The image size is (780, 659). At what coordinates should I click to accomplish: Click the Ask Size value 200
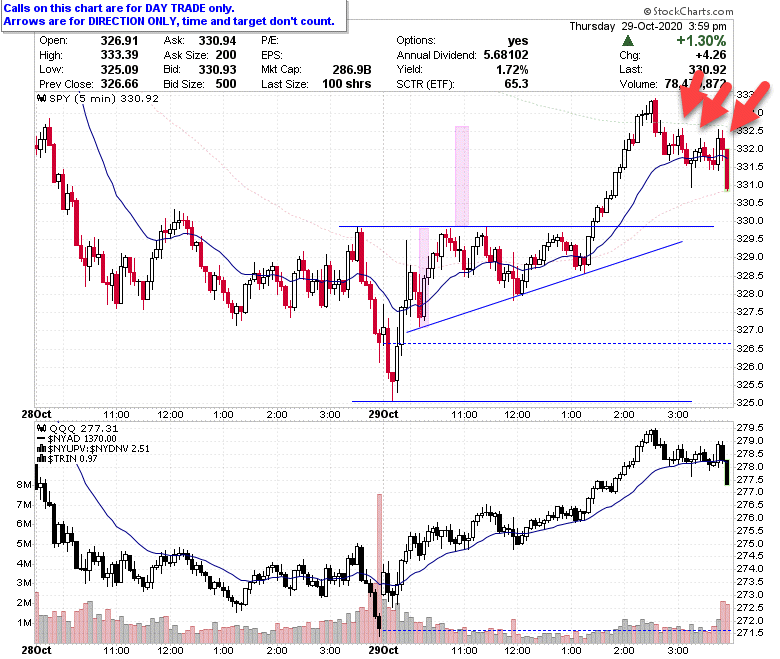[x=226, y=55]
